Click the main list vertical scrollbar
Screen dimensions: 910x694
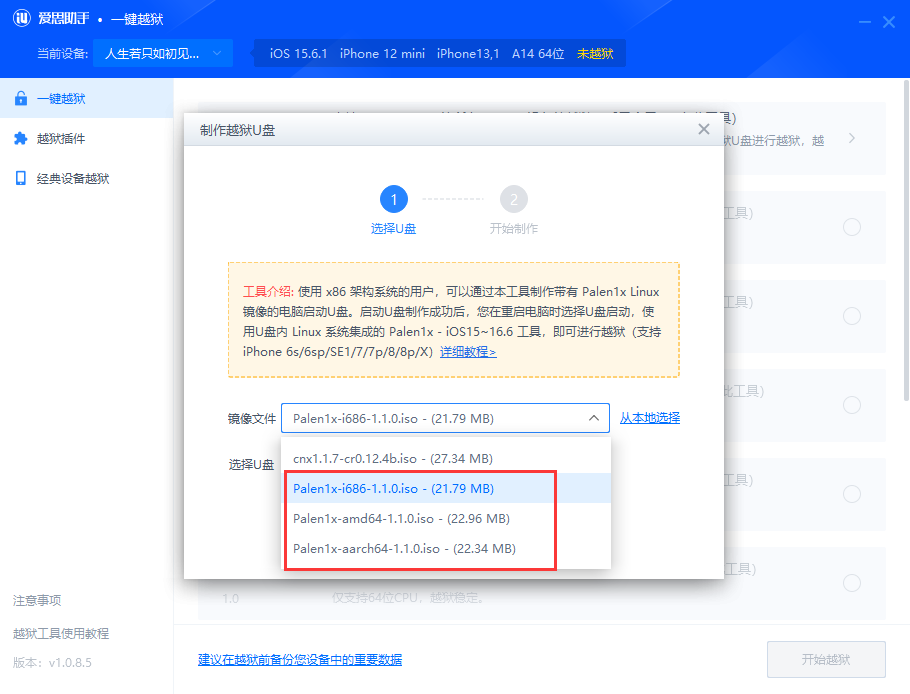click(x=906, y=240)
